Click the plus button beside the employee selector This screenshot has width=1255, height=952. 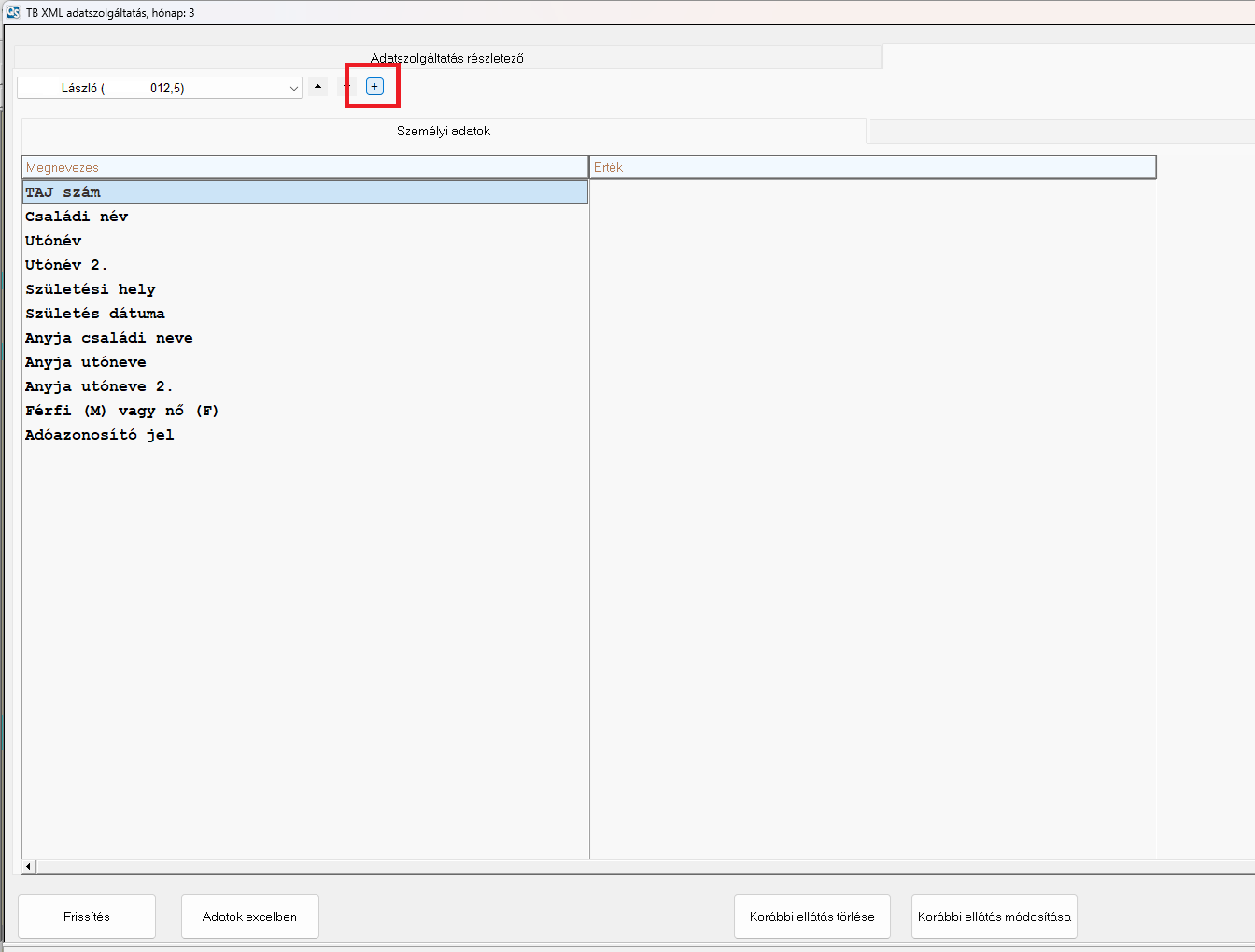[x=374, y=87]
